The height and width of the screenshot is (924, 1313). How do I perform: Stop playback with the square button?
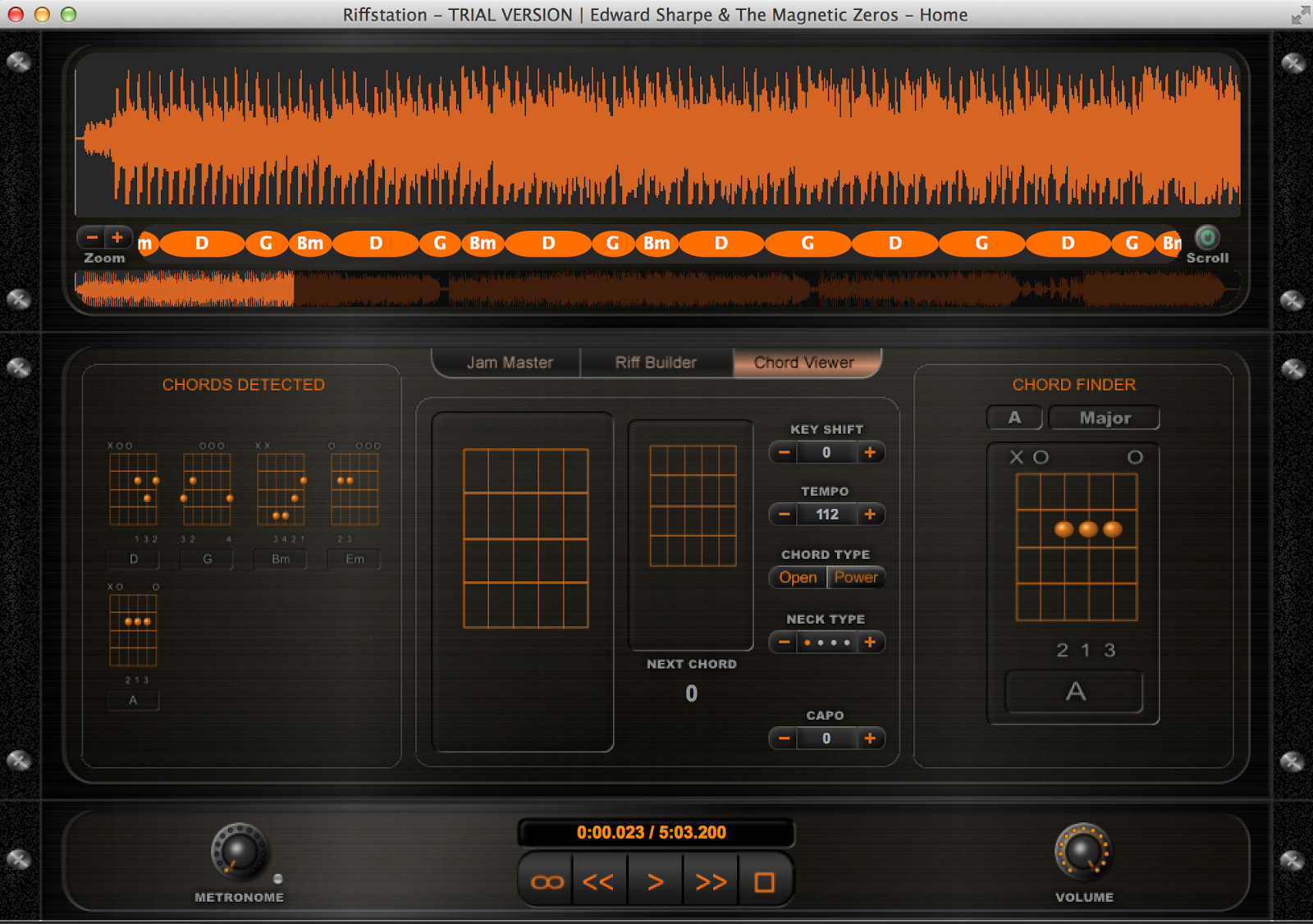(765, 882)
